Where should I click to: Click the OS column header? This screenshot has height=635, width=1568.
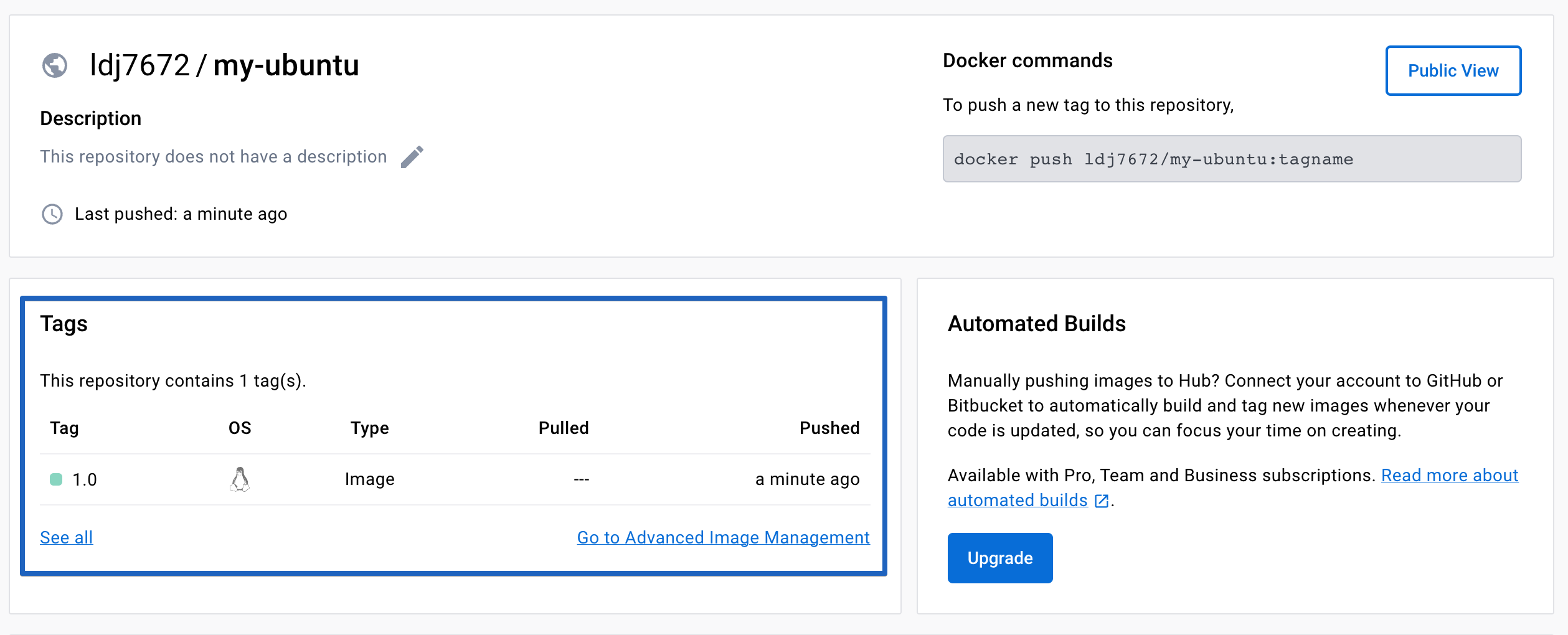tap(240, 428)
